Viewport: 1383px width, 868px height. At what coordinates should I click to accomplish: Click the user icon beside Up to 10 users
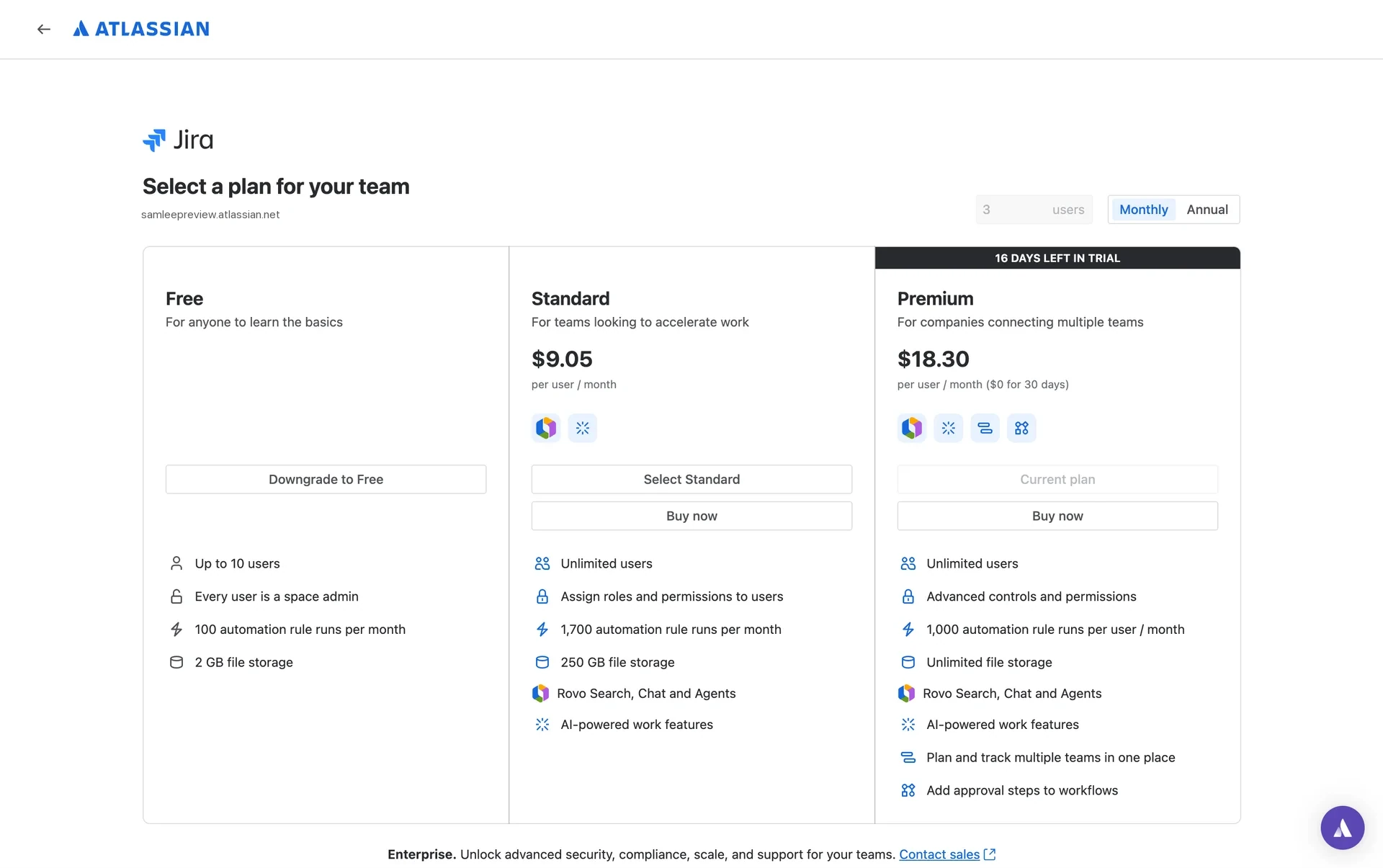pos(176,563)
